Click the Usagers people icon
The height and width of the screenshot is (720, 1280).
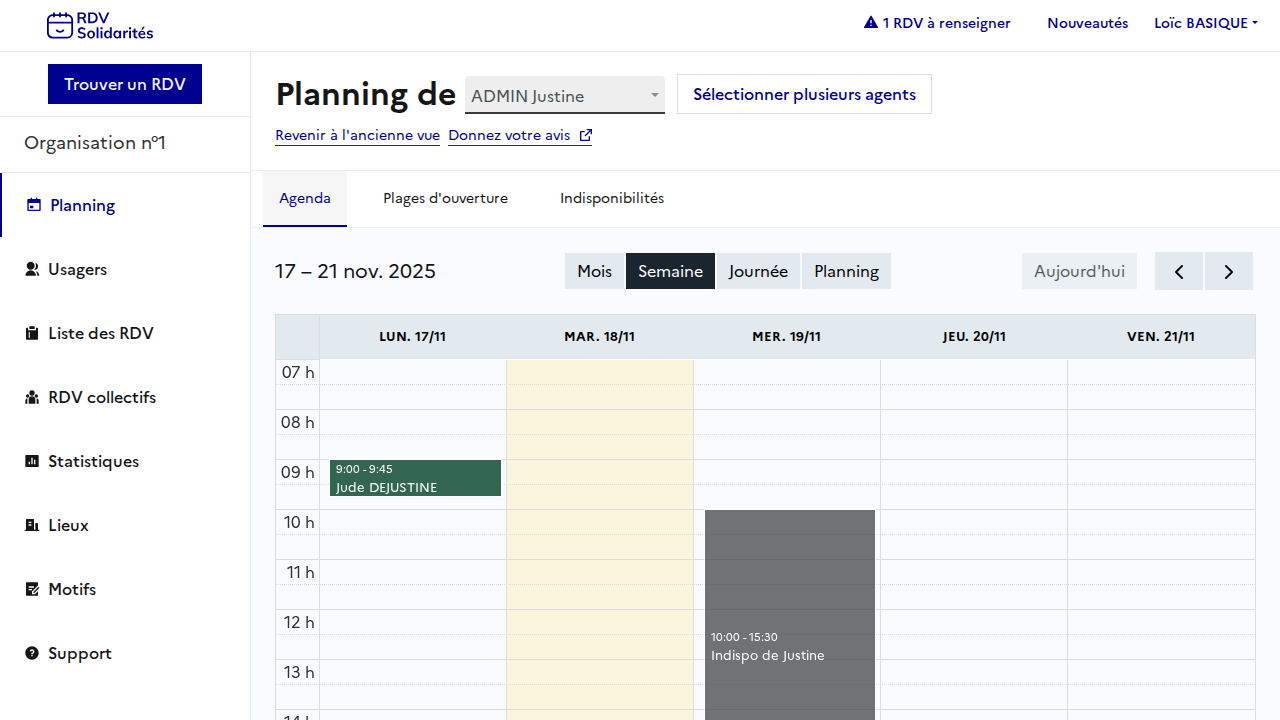(x=32, y=269)
